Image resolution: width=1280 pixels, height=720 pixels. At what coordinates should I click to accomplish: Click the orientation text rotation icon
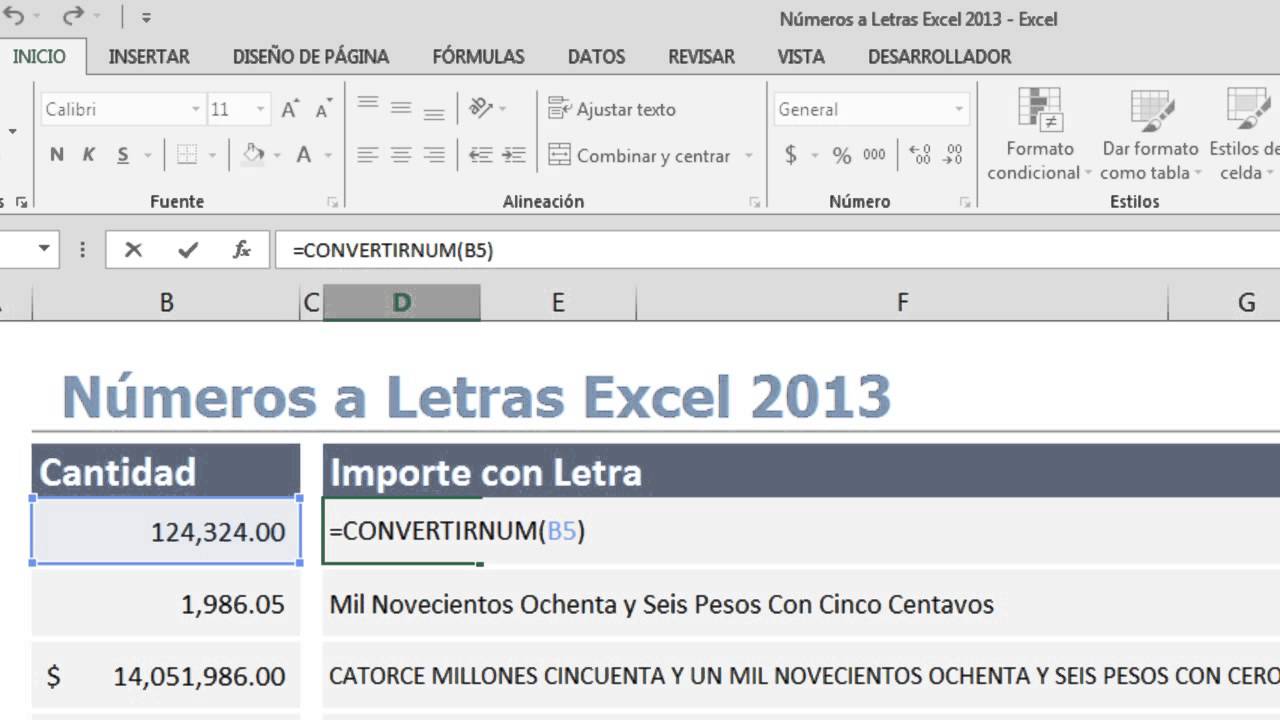(481, 108)
